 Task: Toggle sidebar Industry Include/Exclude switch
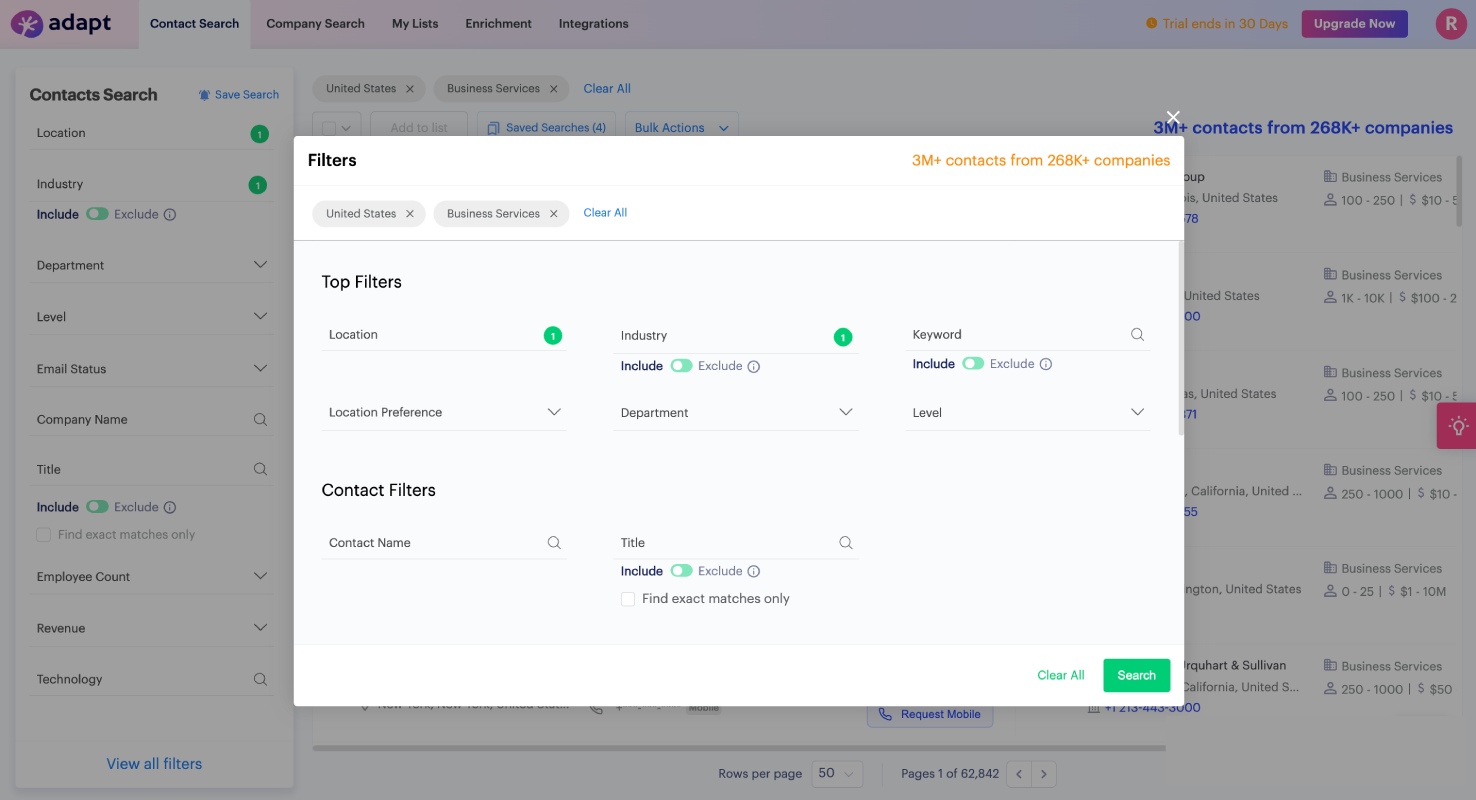pyautogui.click(x=97, y=214)
